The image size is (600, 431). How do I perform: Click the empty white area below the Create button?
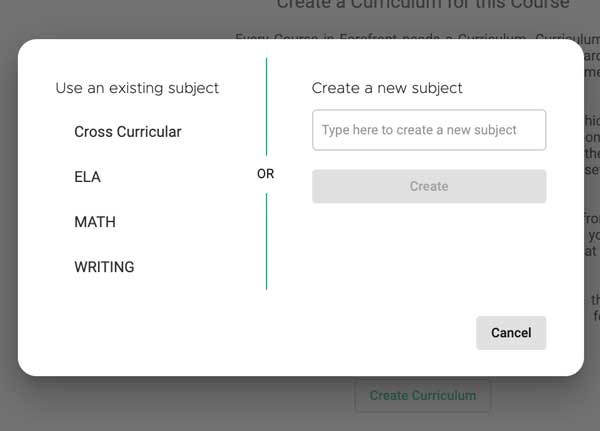429,256
